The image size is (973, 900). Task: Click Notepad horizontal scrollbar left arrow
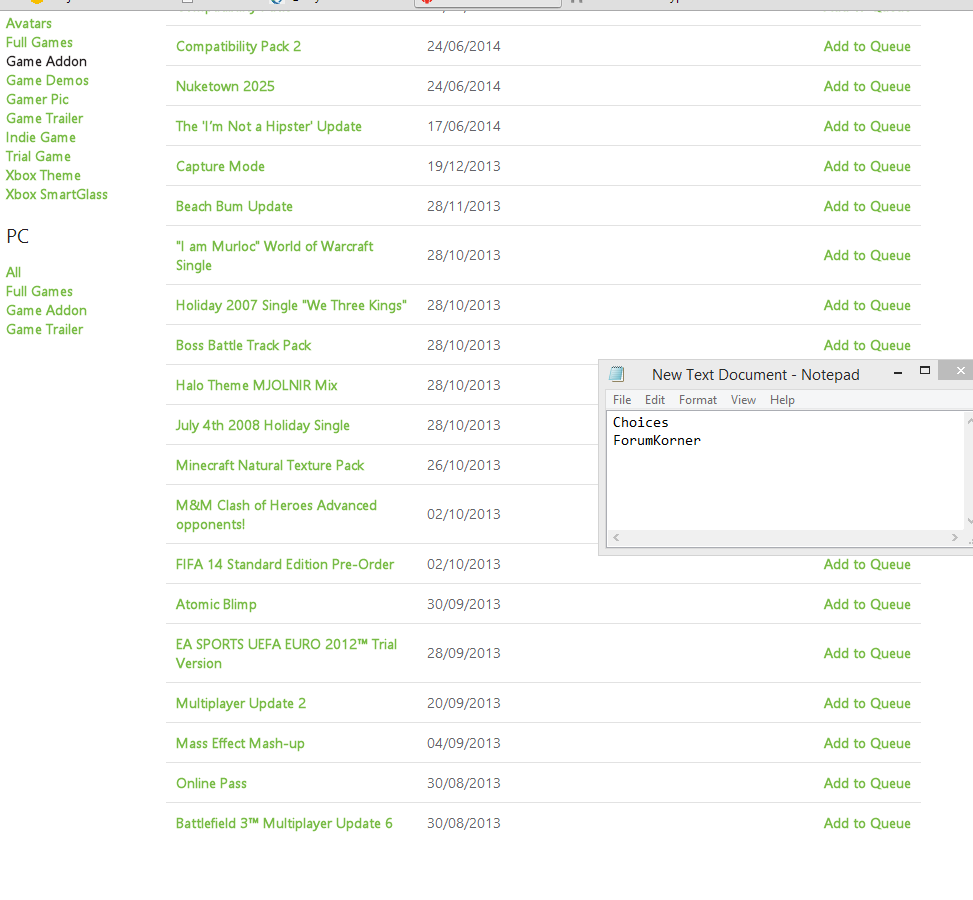click(616, 538)
